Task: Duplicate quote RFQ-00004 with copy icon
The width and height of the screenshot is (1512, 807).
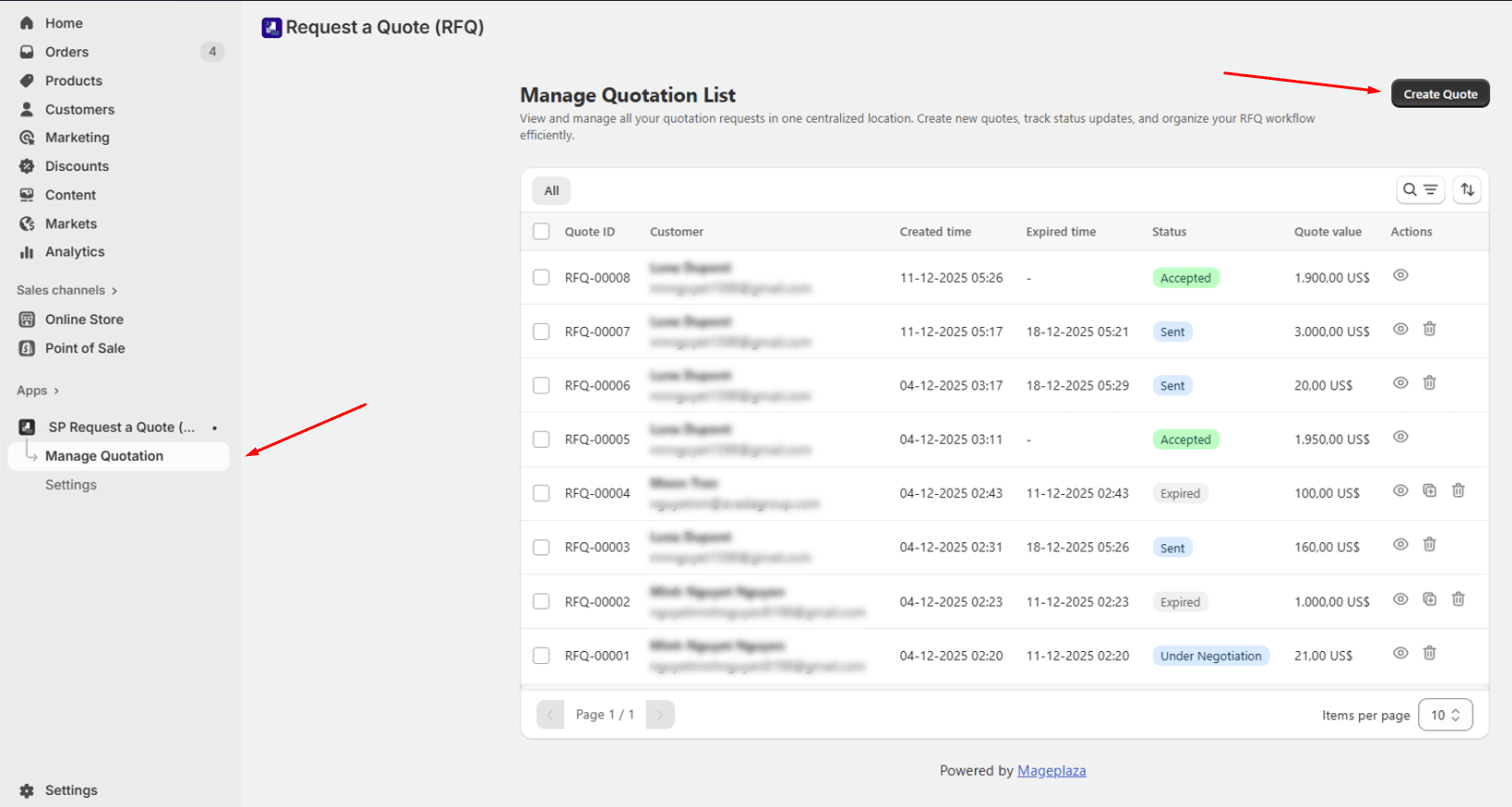Action: [1429, 490]
